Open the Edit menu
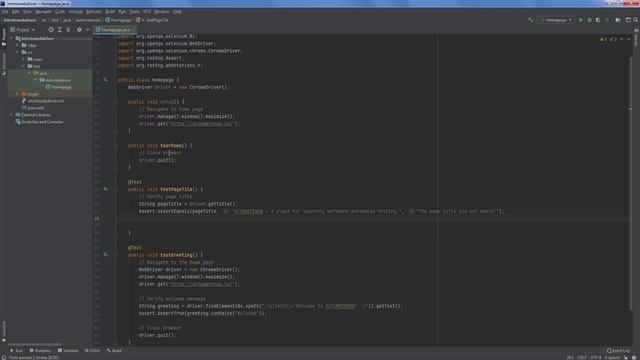This screenshot has height=360, width=640. [16, 11]
